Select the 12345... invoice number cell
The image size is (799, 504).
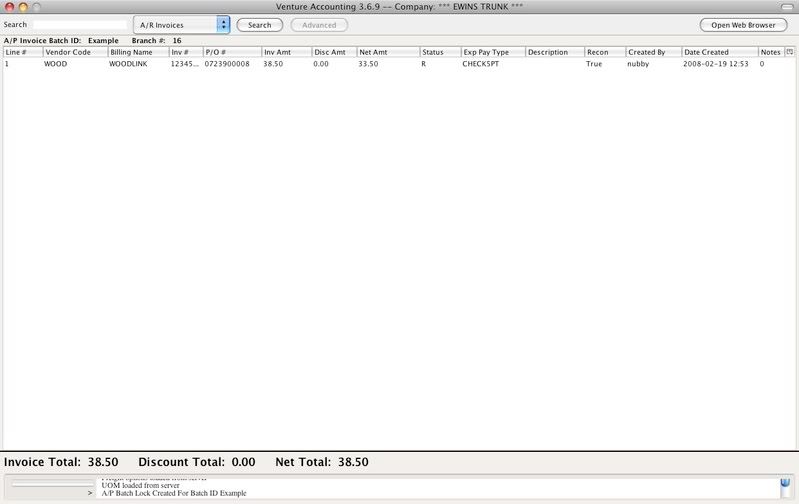[186, 64]
